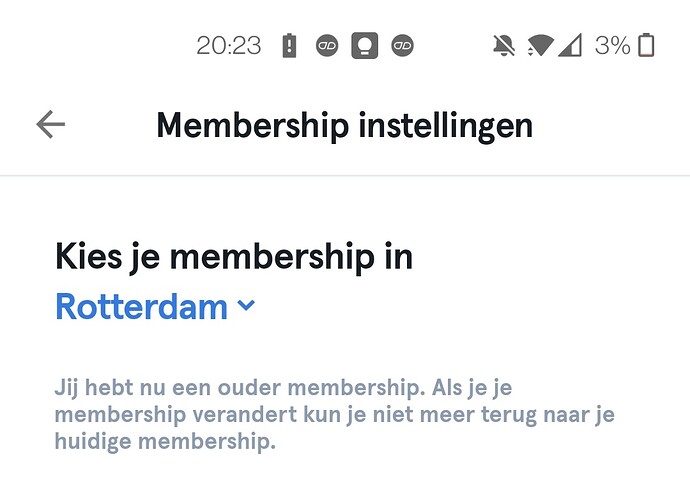Open the Rotterdam city dropdown
Image resolution: width=690 pixels, height=477 pixels.
(x=155, y=307)
